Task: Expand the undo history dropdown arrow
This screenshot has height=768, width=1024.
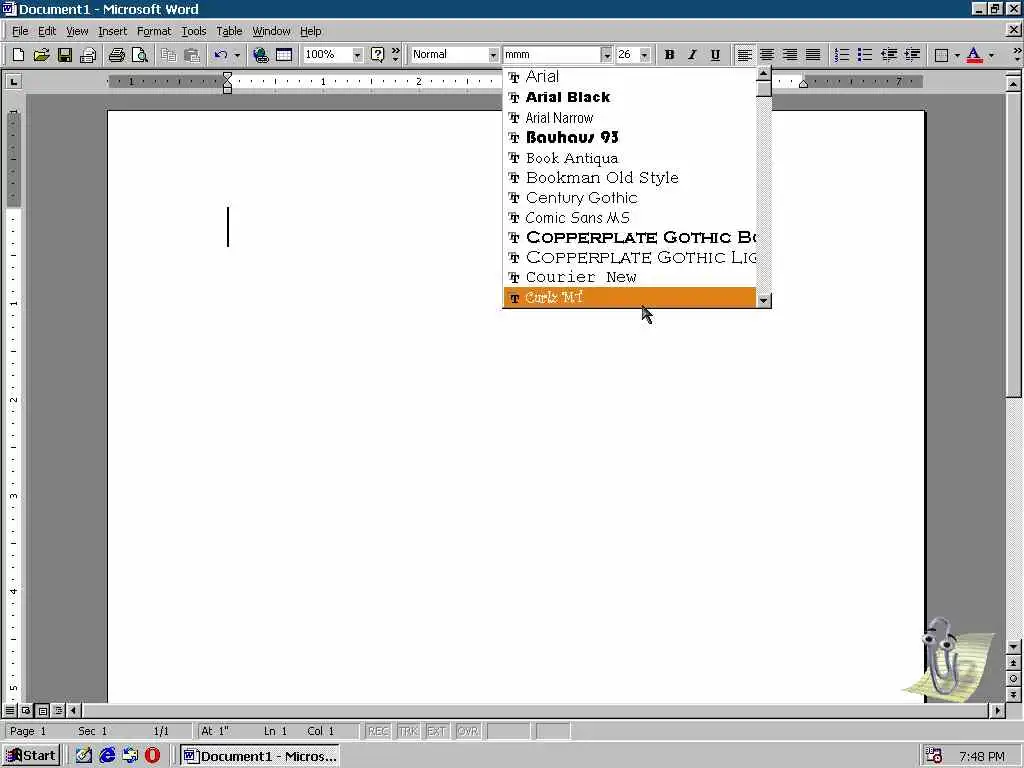Action: click(x=237, y=55)
